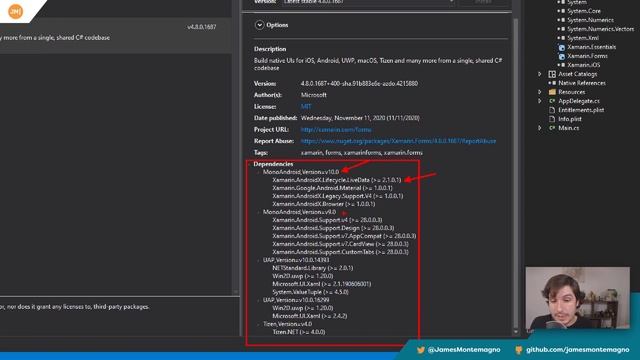Select Xamarin.Android.Support.v7.AppCompat dependency
The width and height of the screenshot is (640, 360).
(x=344, y=236)
